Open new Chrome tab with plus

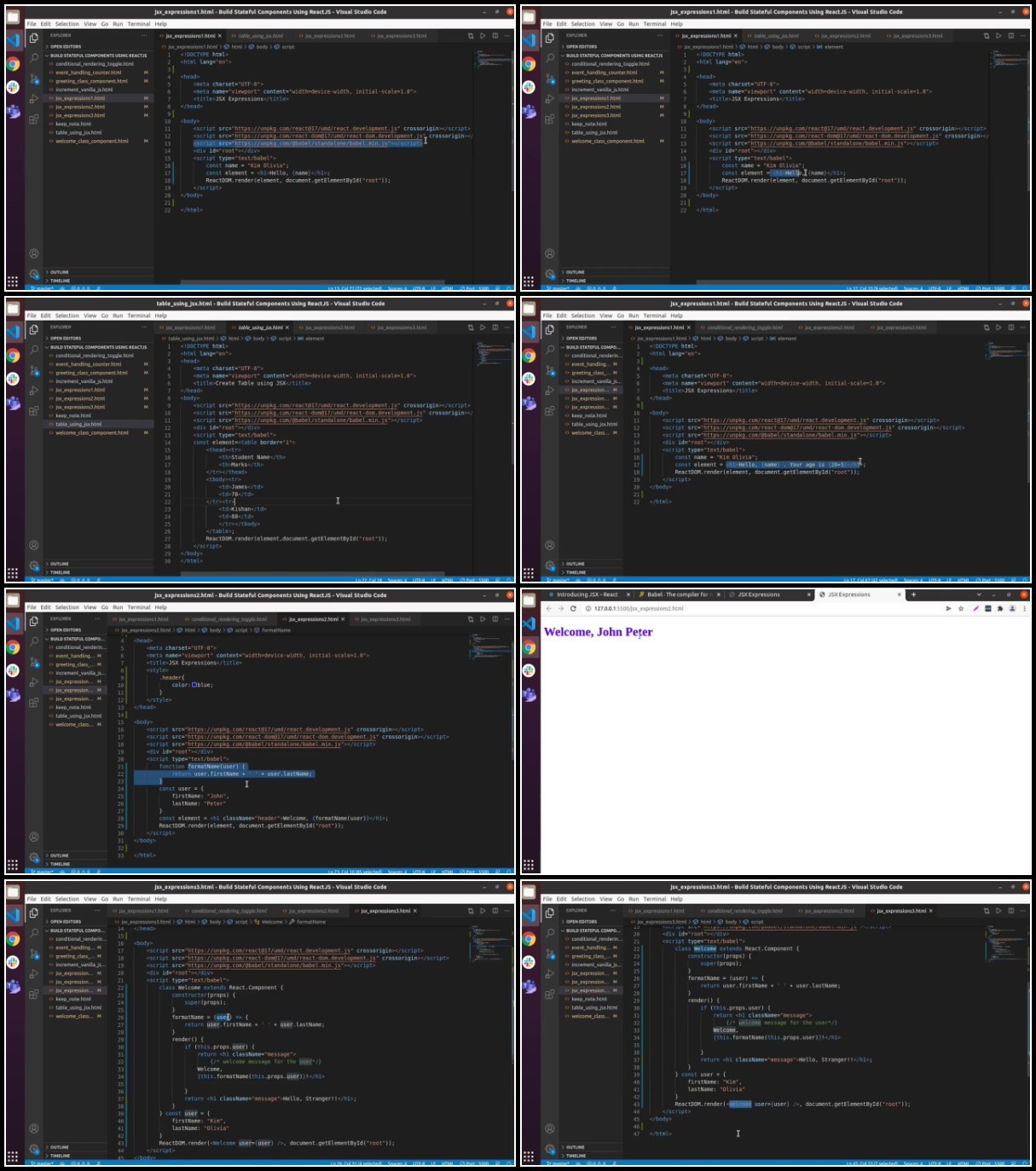click(x=913, y=594)
